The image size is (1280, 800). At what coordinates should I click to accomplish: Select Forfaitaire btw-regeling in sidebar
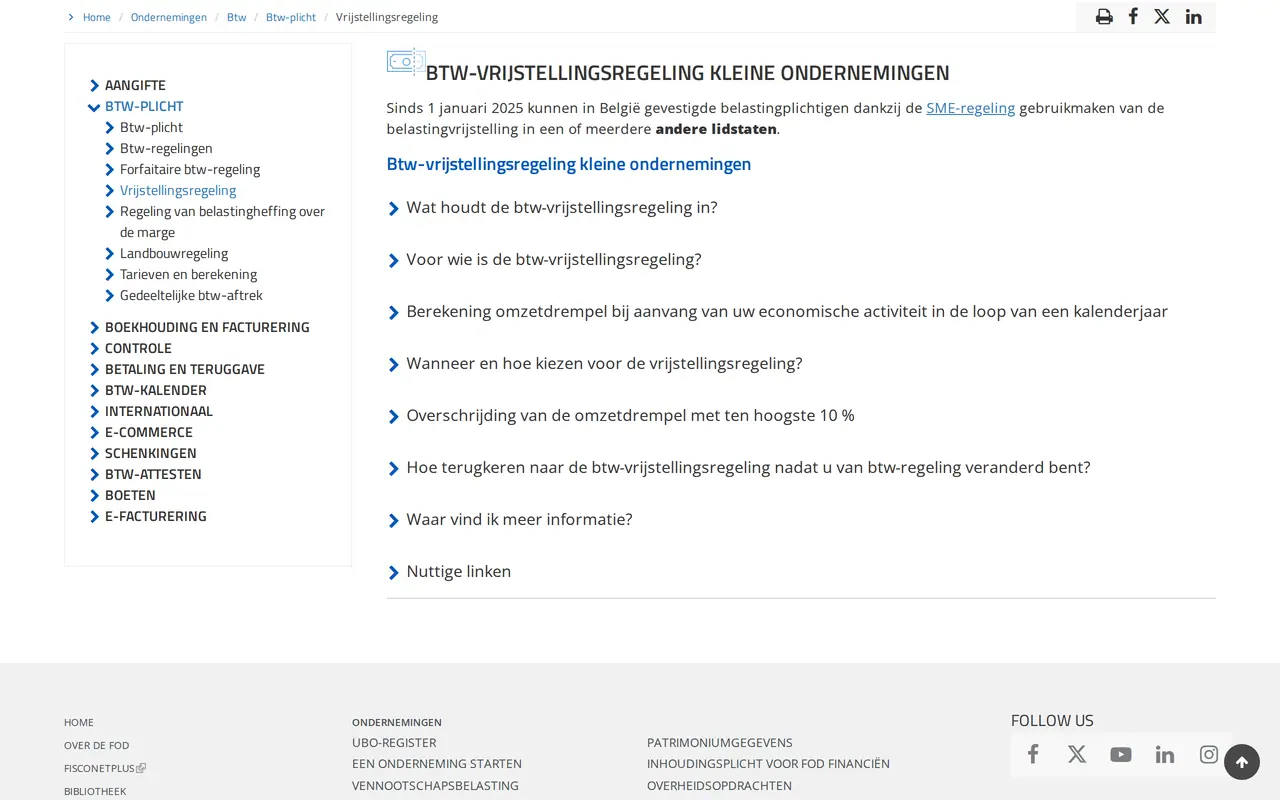(190, 169)
